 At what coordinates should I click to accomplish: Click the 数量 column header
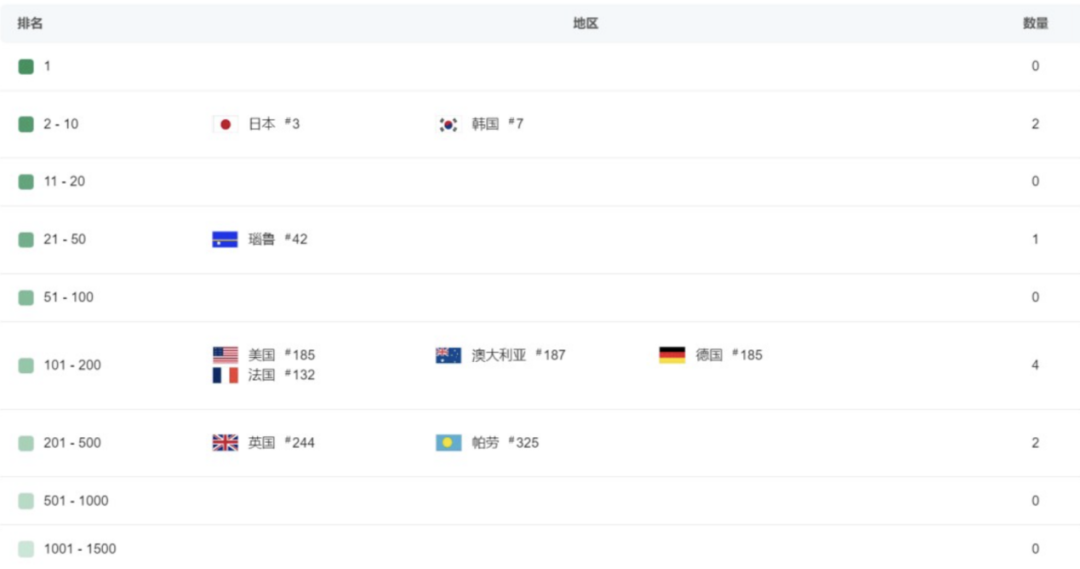1035,23
